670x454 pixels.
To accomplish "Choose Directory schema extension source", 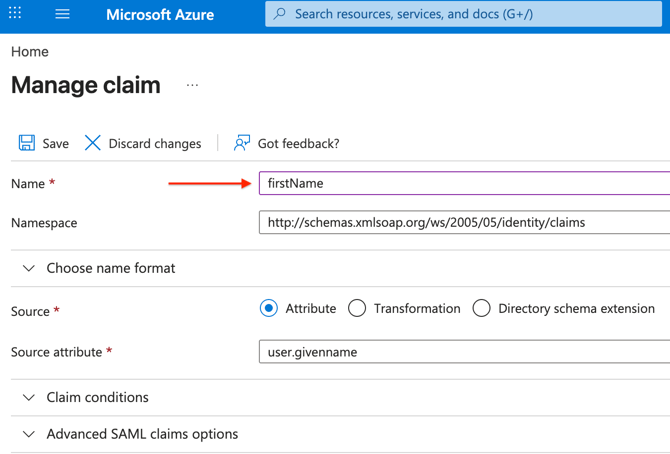I will (x=481, y=308).
